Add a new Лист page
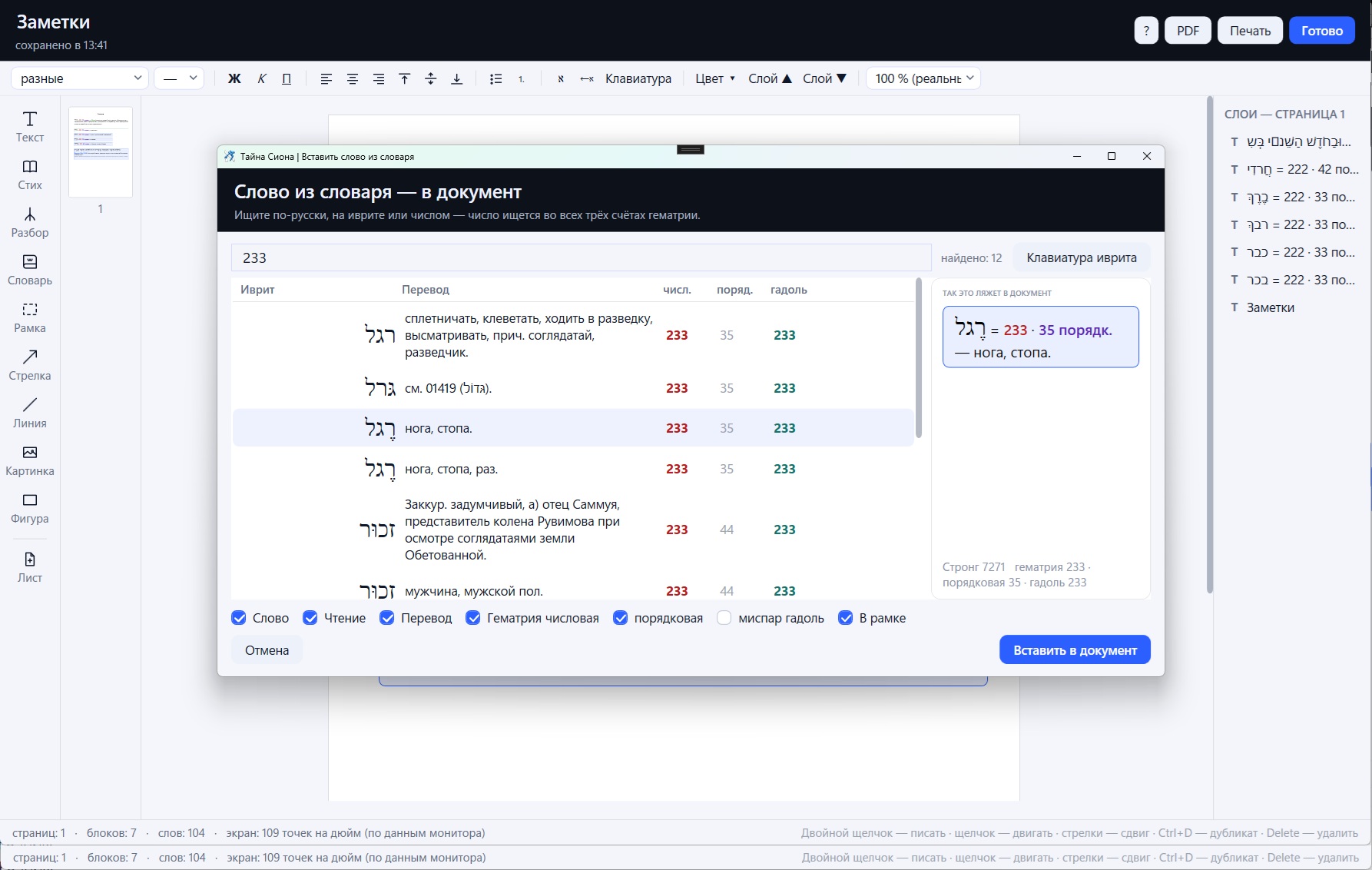This screenshot has height=870, width=1372. (30, 567)
